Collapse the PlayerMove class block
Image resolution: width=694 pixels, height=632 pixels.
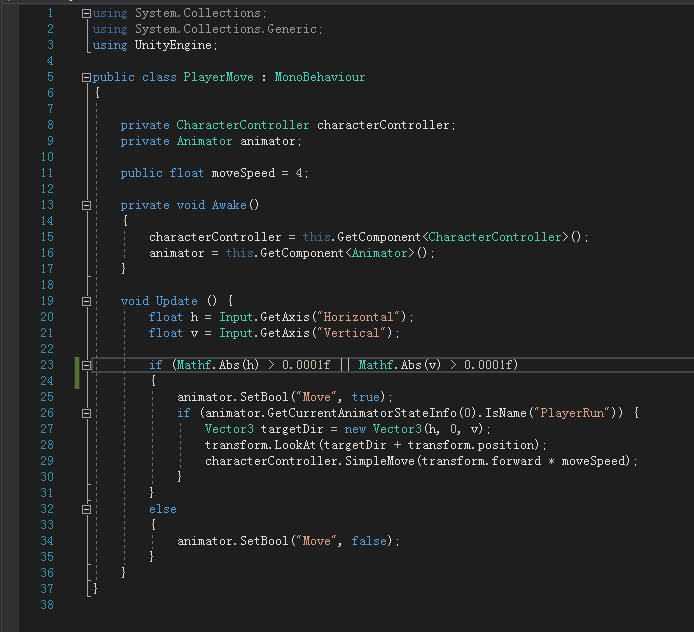click(x=86, y=77)
